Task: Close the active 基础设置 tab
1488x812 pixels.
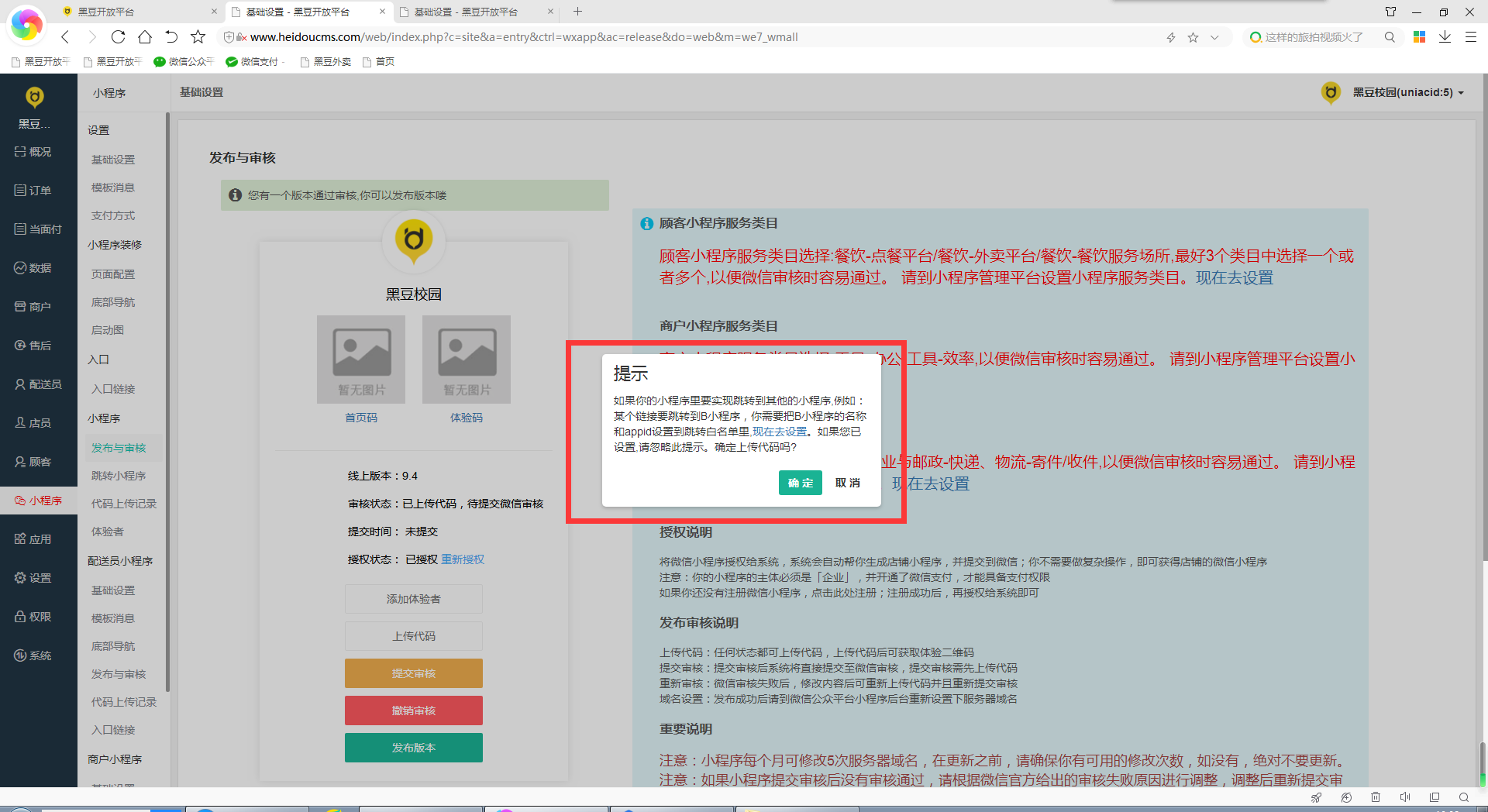Action: (x=382, y=12)
